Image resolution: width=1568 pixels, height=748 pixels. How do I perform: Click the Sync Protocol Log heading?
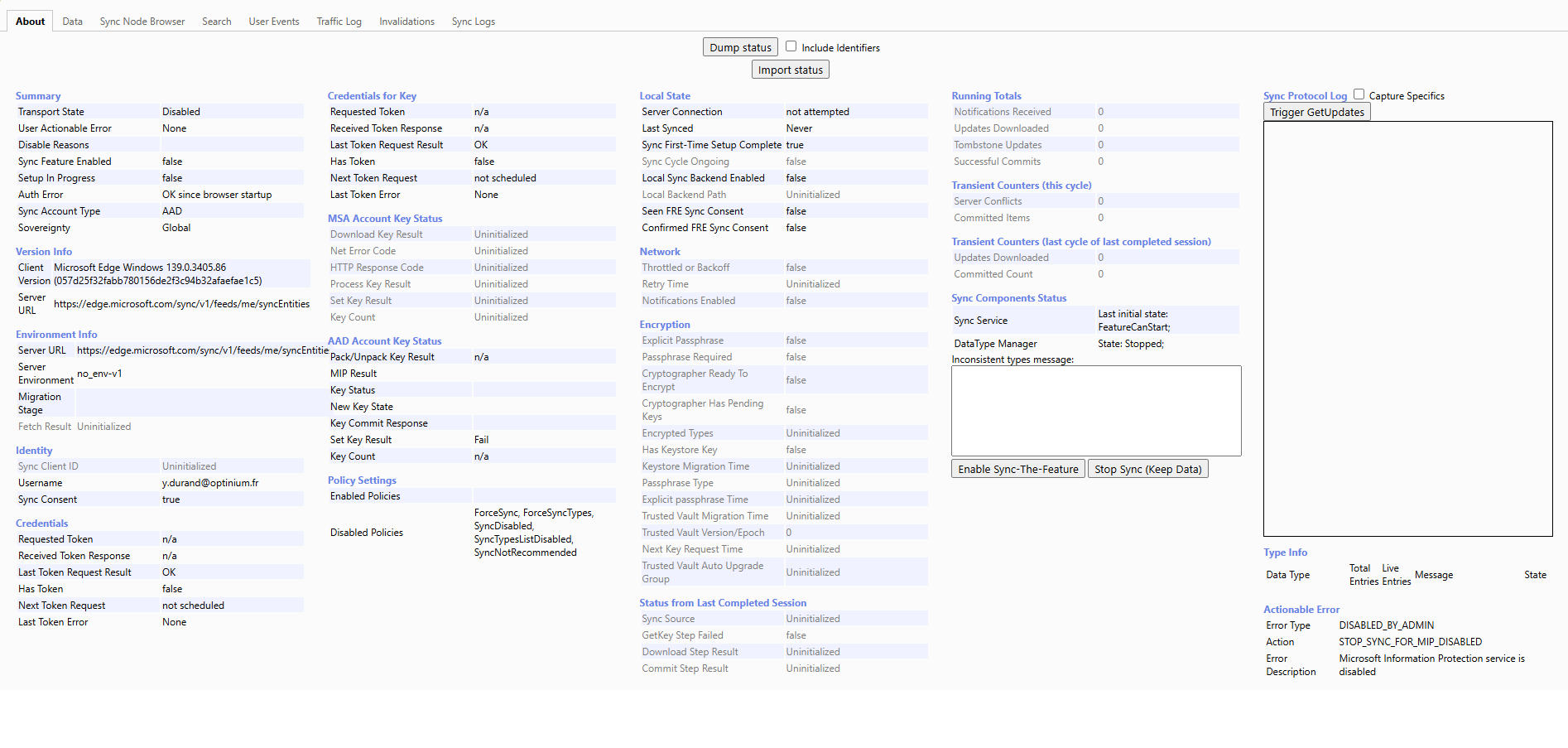[x=1305, y=96]
